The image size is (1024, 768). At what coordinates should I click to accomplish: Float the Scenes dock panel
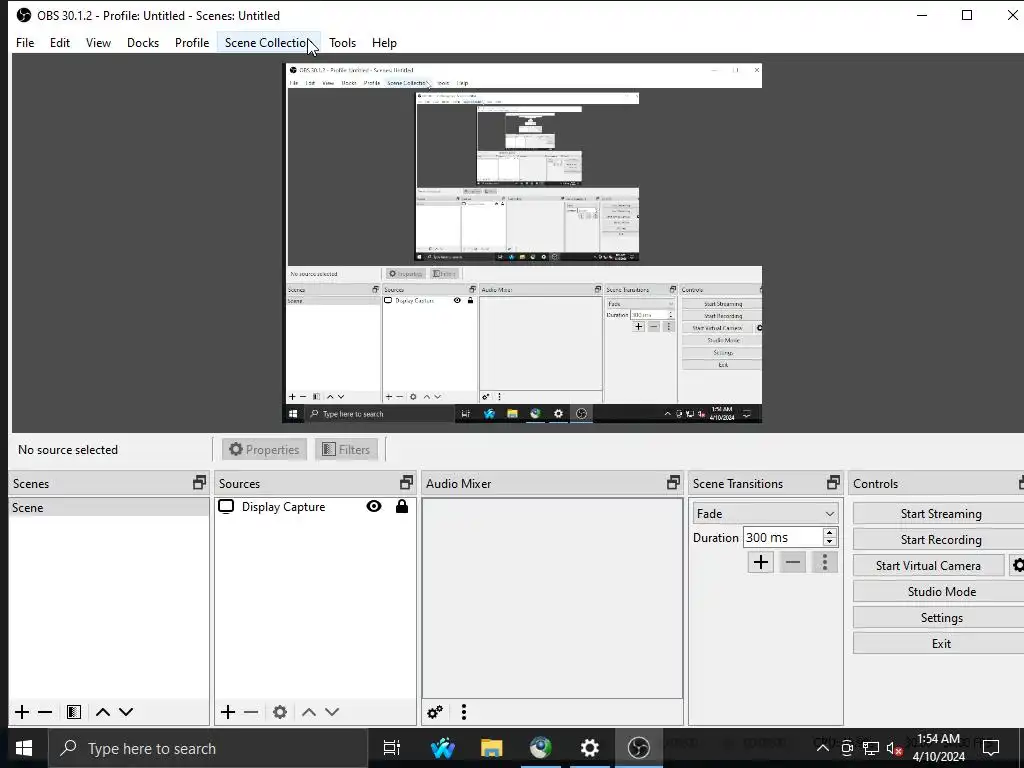point(199,483)
